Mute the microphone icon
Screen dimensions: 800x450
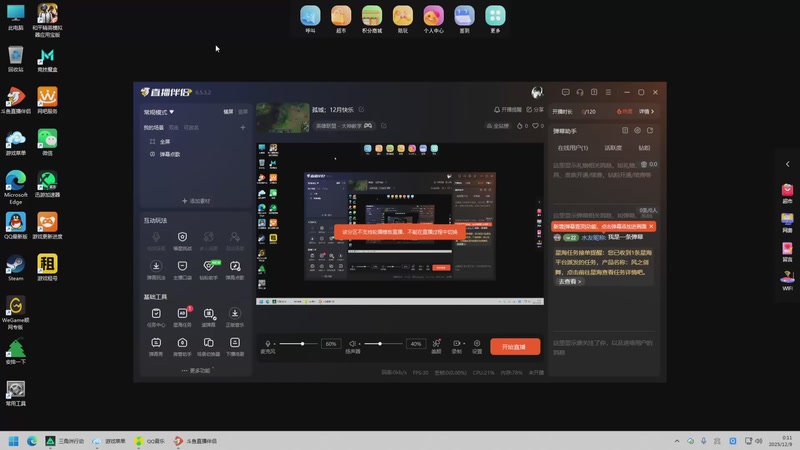(x=268, y=343)
